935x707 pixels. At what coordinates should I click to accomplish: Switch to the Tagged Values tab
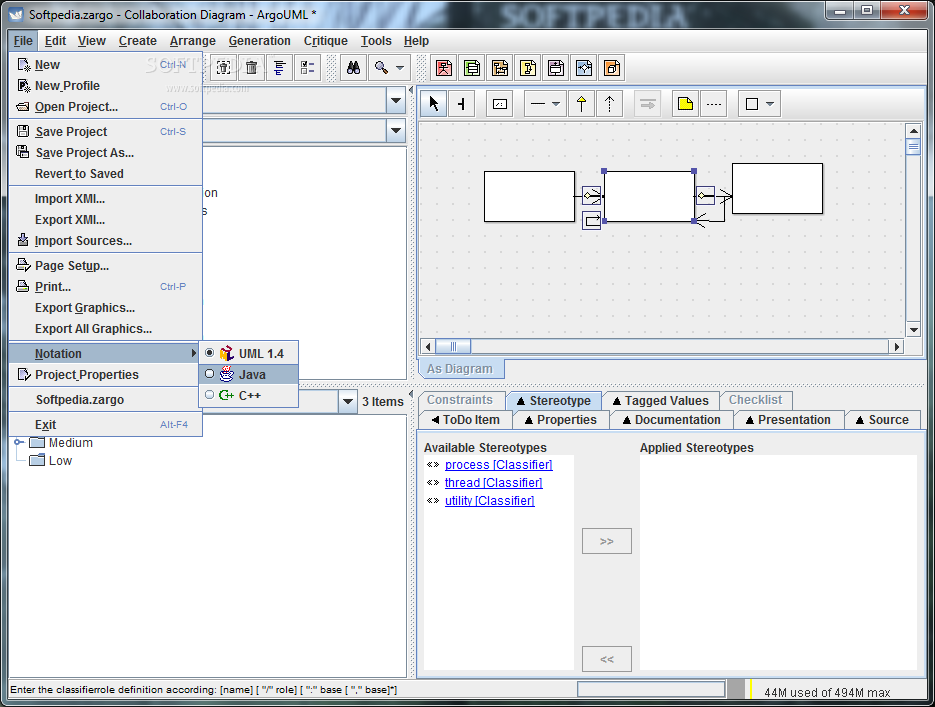pos(660,401)
